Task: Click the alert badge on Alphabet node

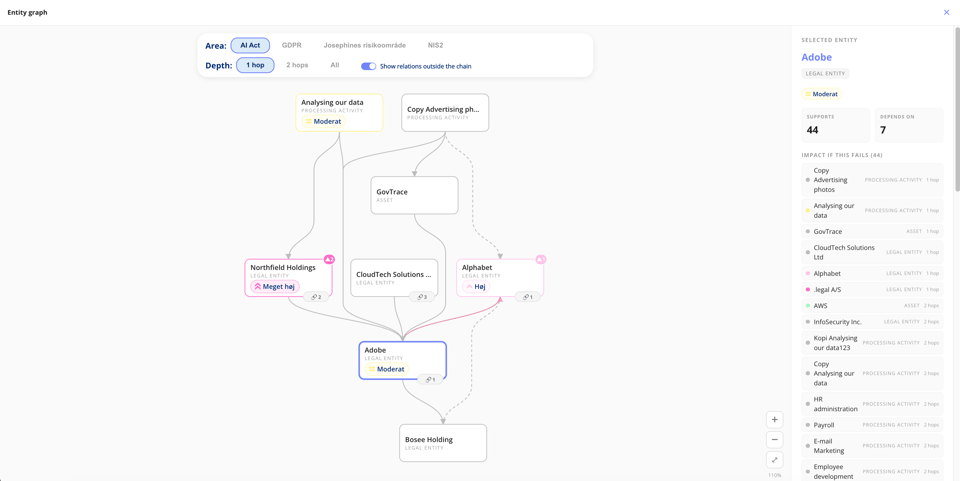Action: coord(541,259)
